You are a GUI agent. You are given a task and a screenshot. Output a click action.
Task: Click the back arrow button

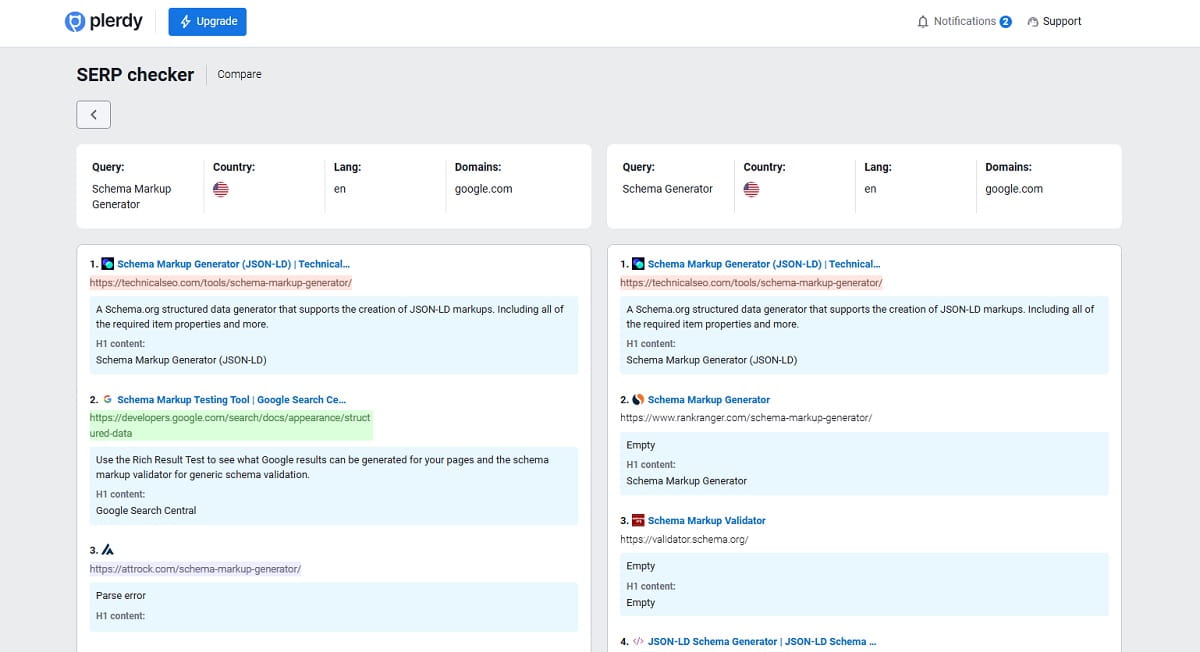point(93,115)
